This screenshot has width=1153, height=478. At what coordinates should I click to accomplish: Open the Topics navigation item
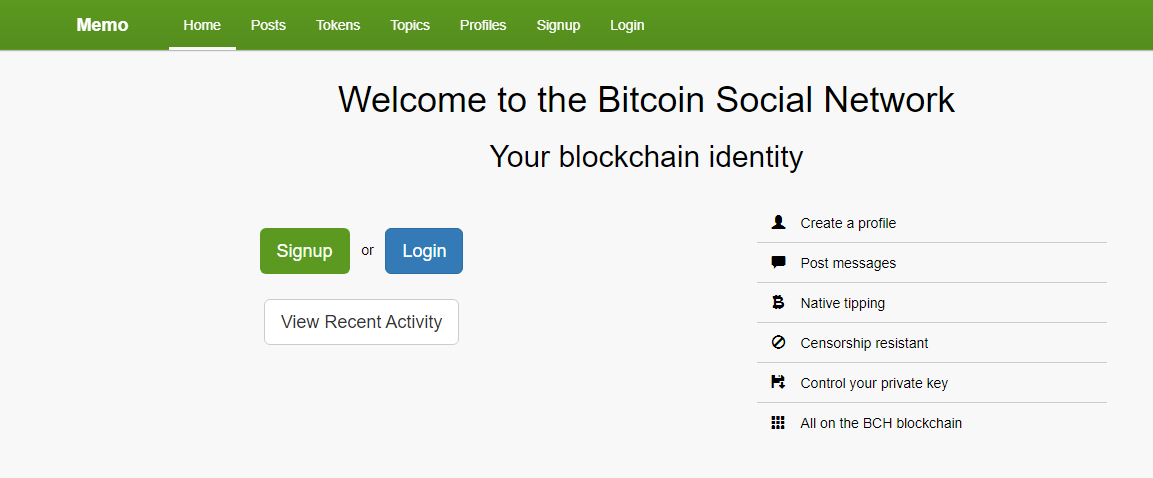tap(410, 25)
